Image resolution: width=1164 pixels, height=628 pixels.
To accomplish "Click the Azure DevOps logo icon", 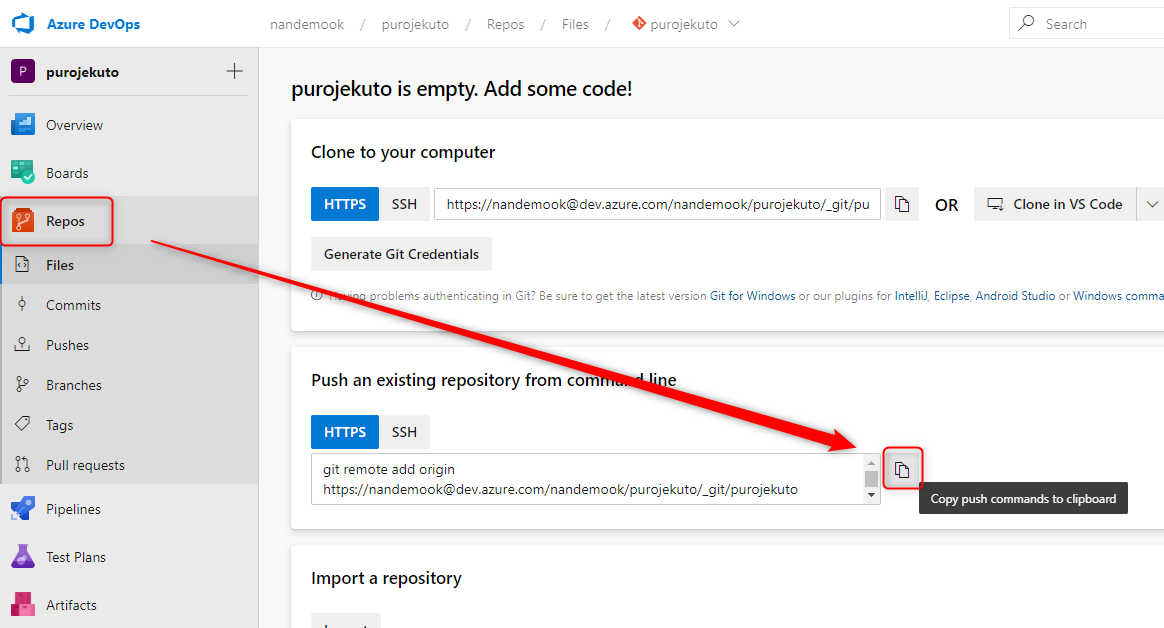I will pyautogui.click(x=23, y=24).
